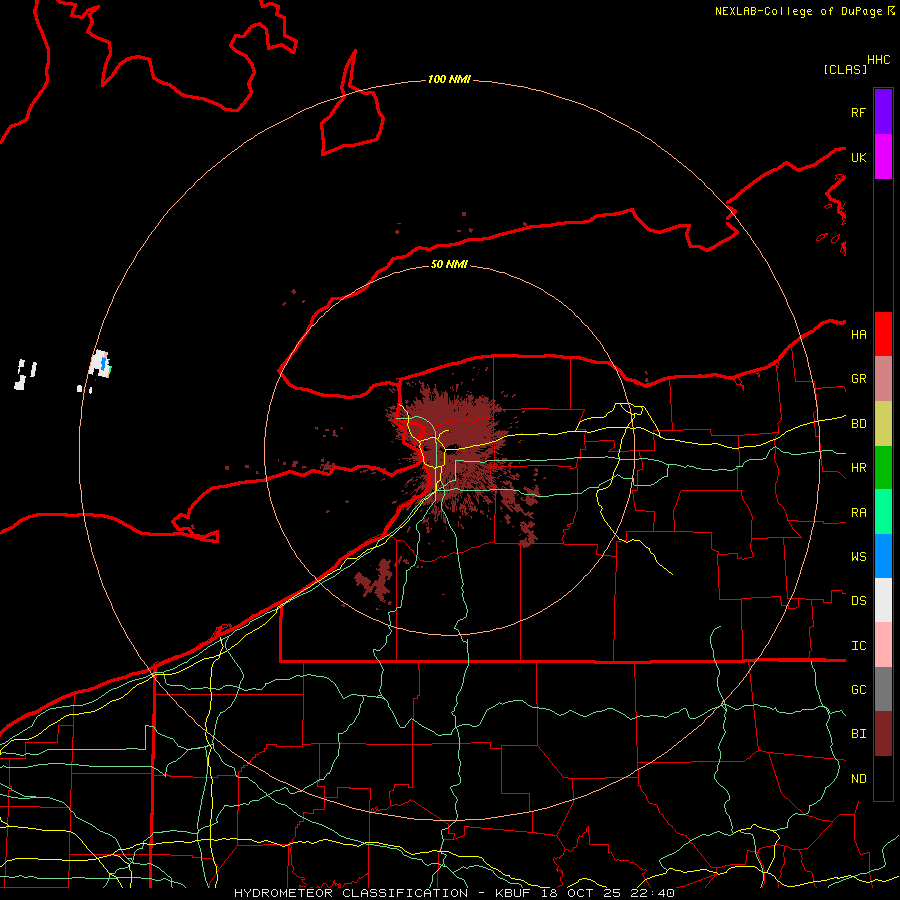Screen dimensions: 900x900
Task: Click the RF legend label
Action: 858,112
